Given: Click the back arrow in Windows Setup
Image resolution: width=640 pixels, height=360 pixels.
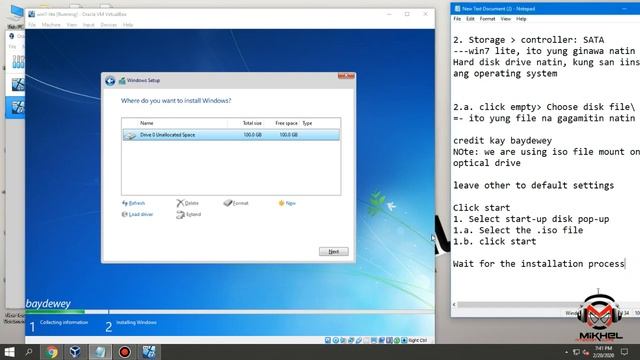Looking at the screenshot, I should (x=110, y=81).
